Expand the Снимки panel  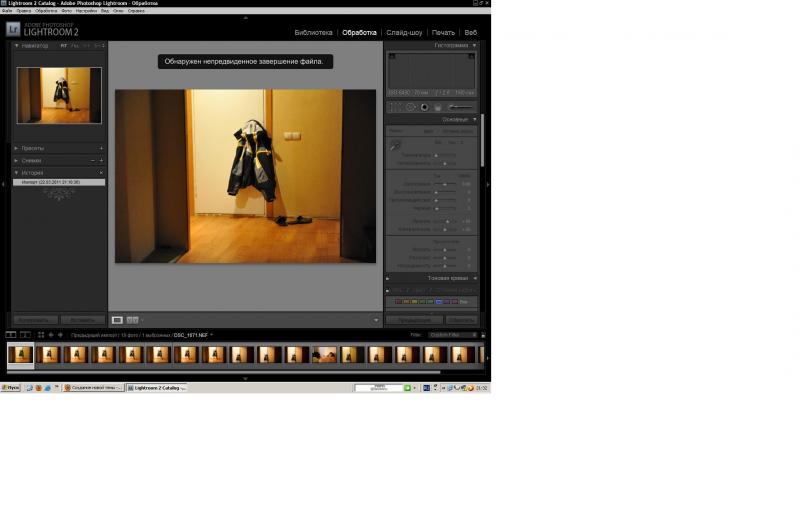click(x=16, y=161)
